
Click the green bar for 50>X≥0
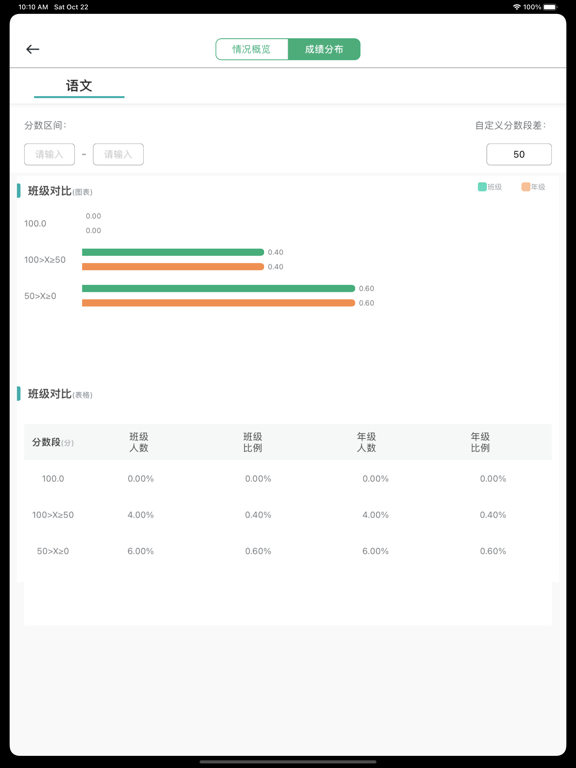click(218, 288)
